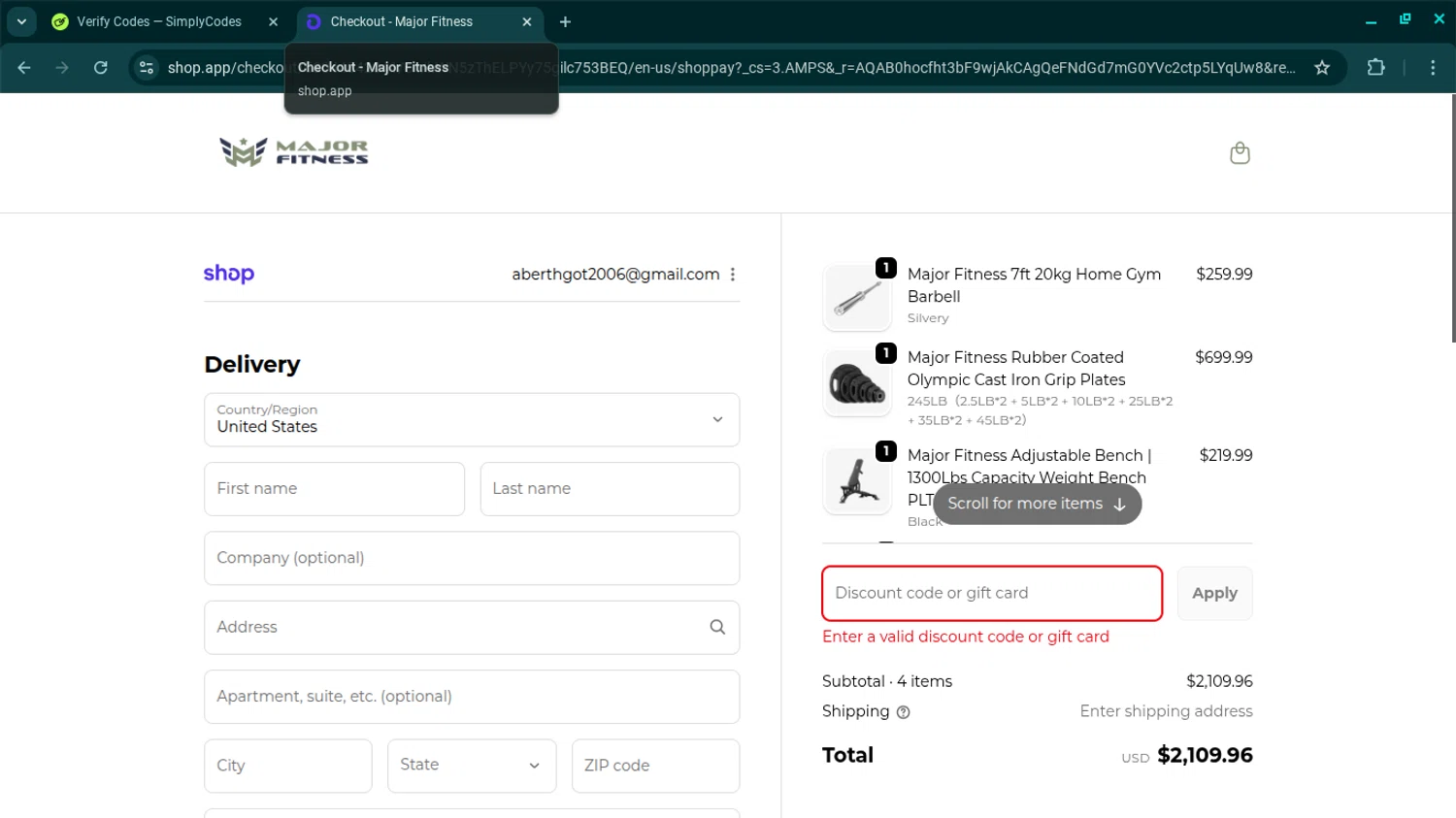Image resolution: width=1456 pixels, height=818 pixels.
Task: View site information icon in address bar
Action: point(147,67)
